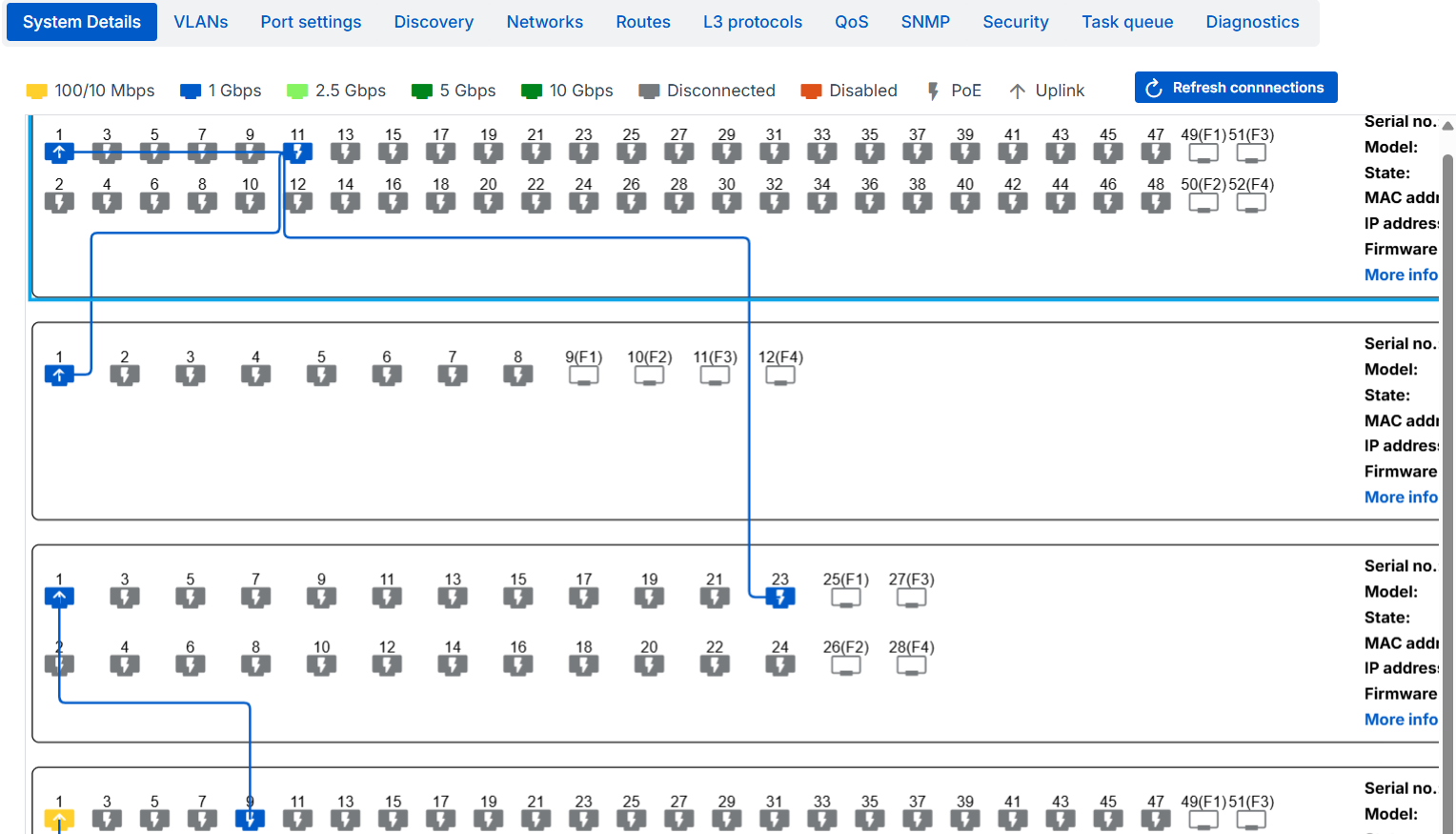Image resolution: width=1456 pixels, height=834 pixels.
Task: Click SFP port 49(F1) on the top switch
Action: [x=1203, y=153]
